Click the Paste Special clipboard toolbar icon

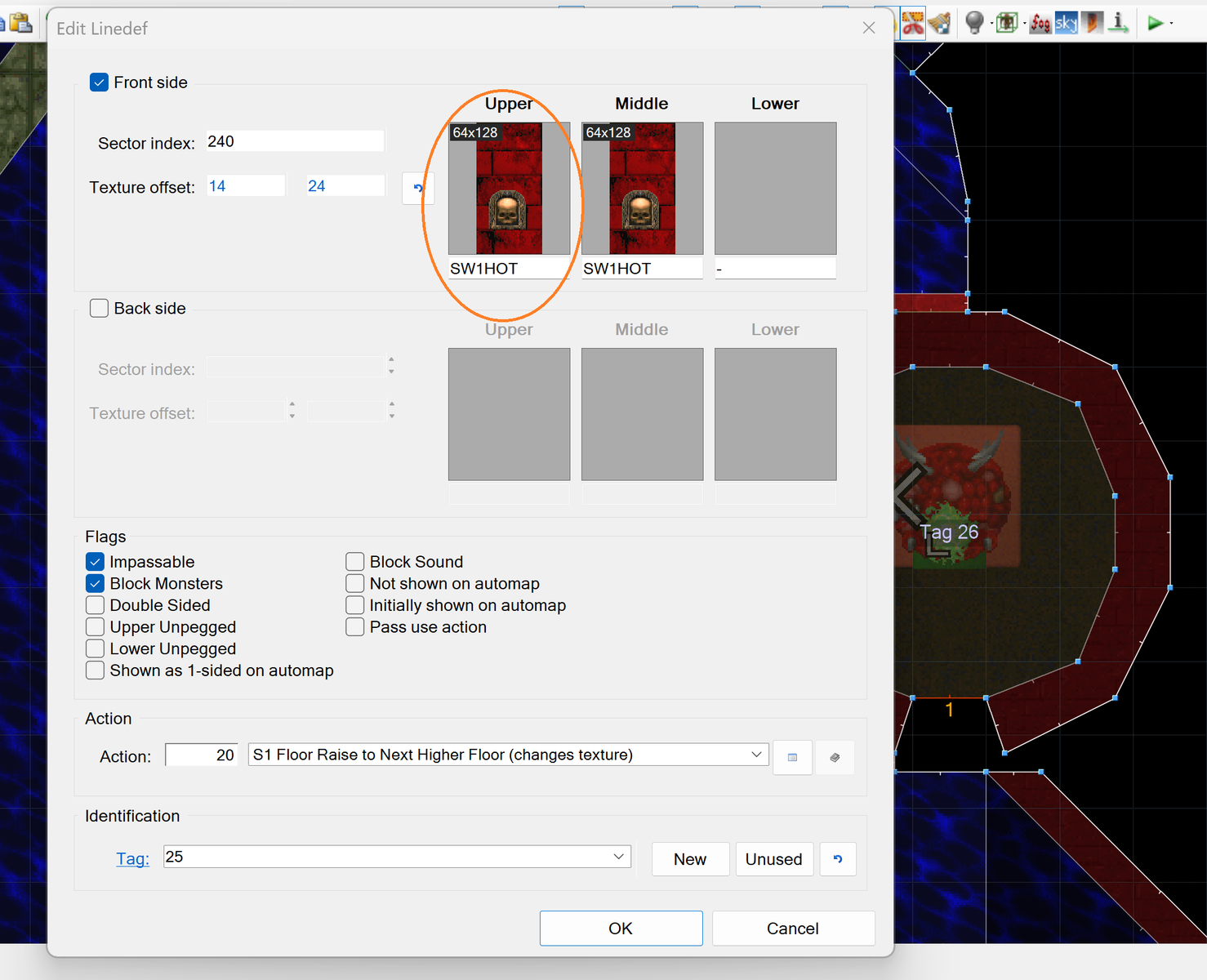pyautogui.click(x=21, y=23)
